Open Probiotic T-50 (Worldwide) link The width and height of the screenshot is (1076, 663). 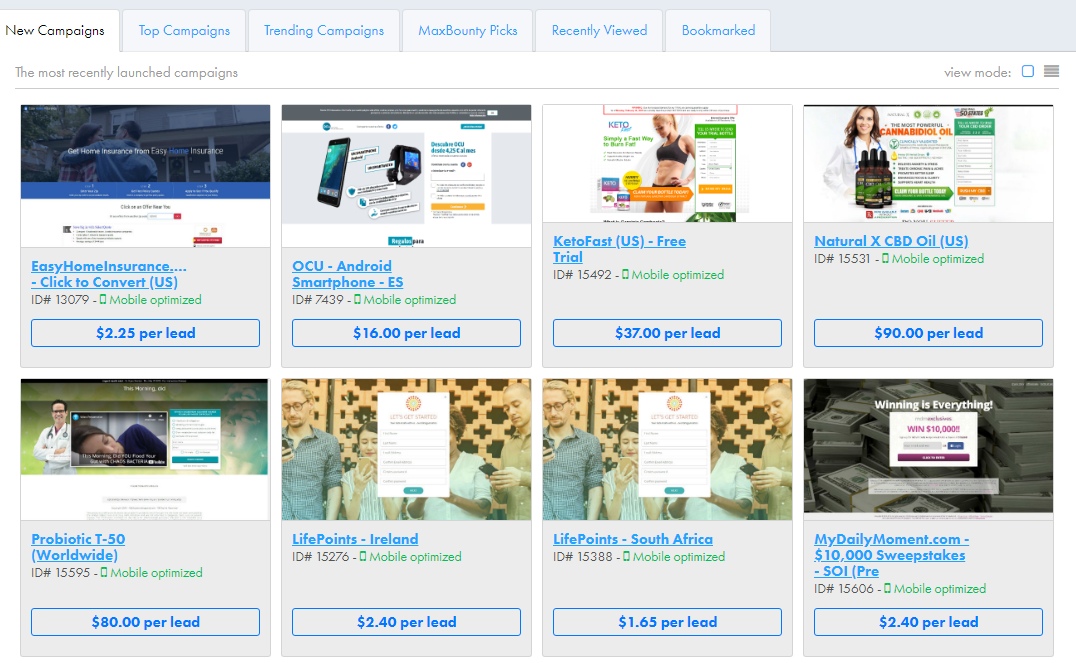[78, 547]
